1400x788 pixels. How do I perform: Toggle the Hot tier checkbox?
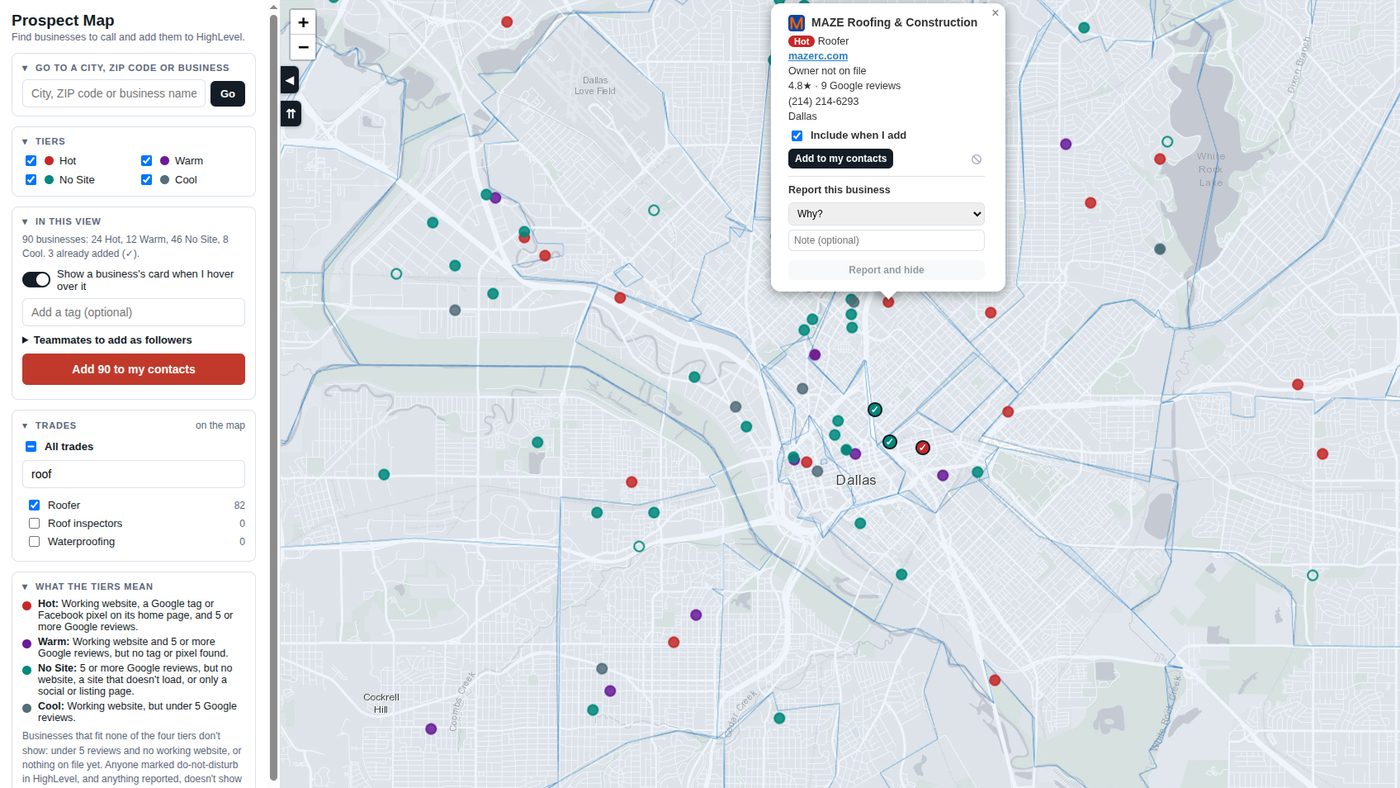(31, 161)
